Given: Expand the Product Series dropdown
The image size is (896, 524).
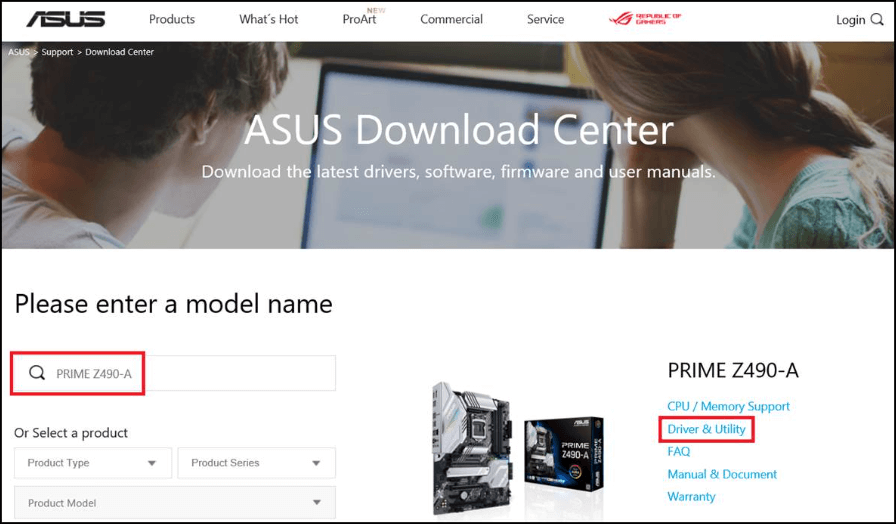Looking at the screenshot, I should click(x=256, y=463).
